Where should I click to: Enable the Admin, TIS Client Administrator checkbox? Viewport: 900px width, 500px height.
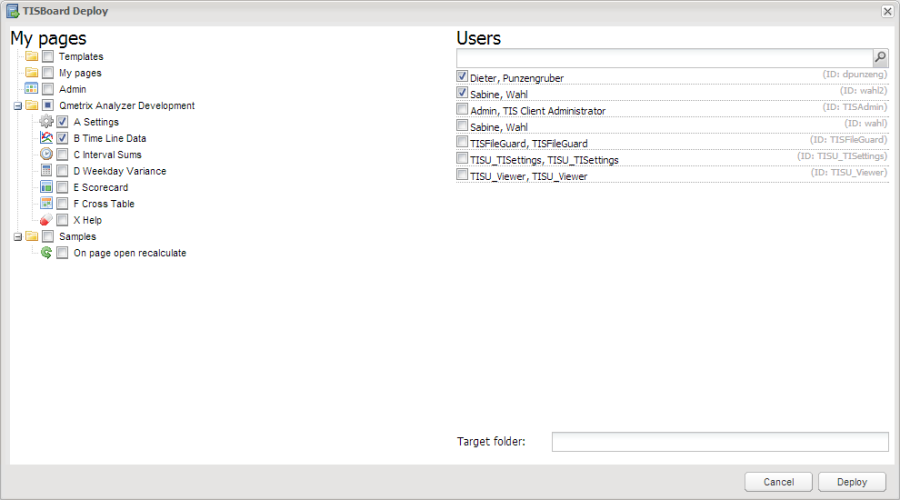pyautogui.click(x=462, y=109)
